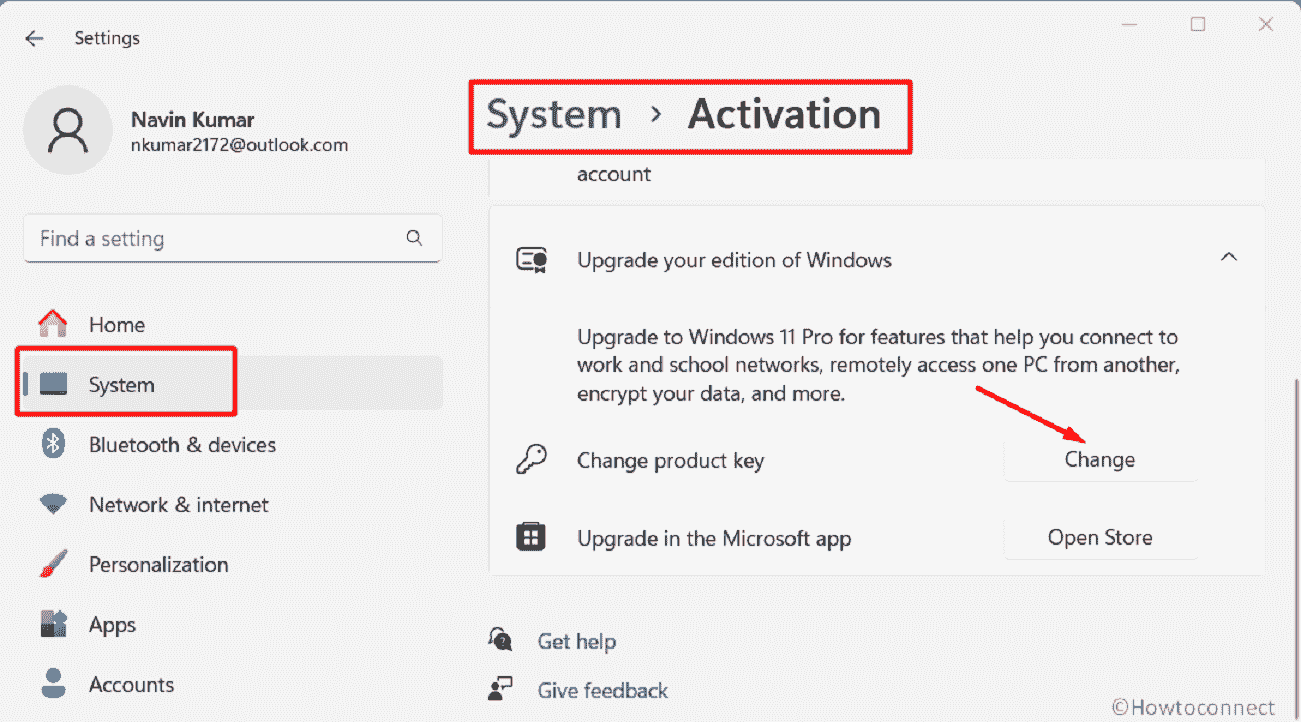Image resolution: width=1301 pixels, height=722 pixels.
Task: Click the back arrow in Settings
Action: tap(34, 38)
